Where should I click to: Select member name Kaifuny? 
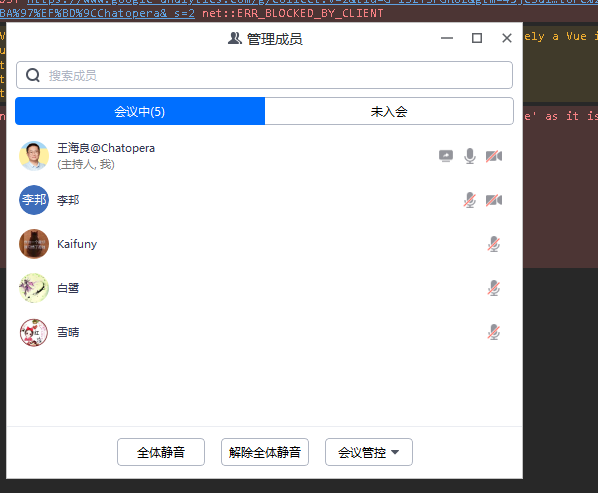[77, 244]
